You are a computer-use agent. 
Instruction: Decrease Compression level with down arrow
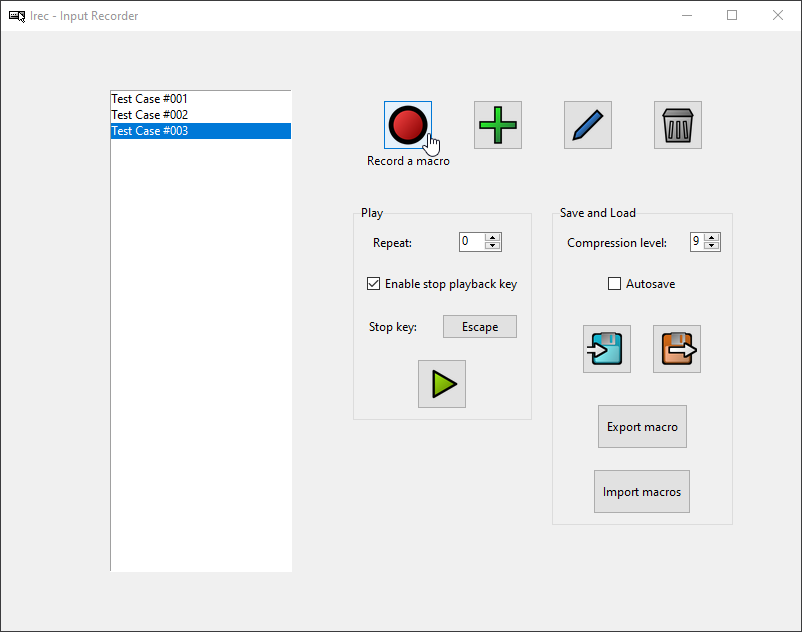click(712, 246)
